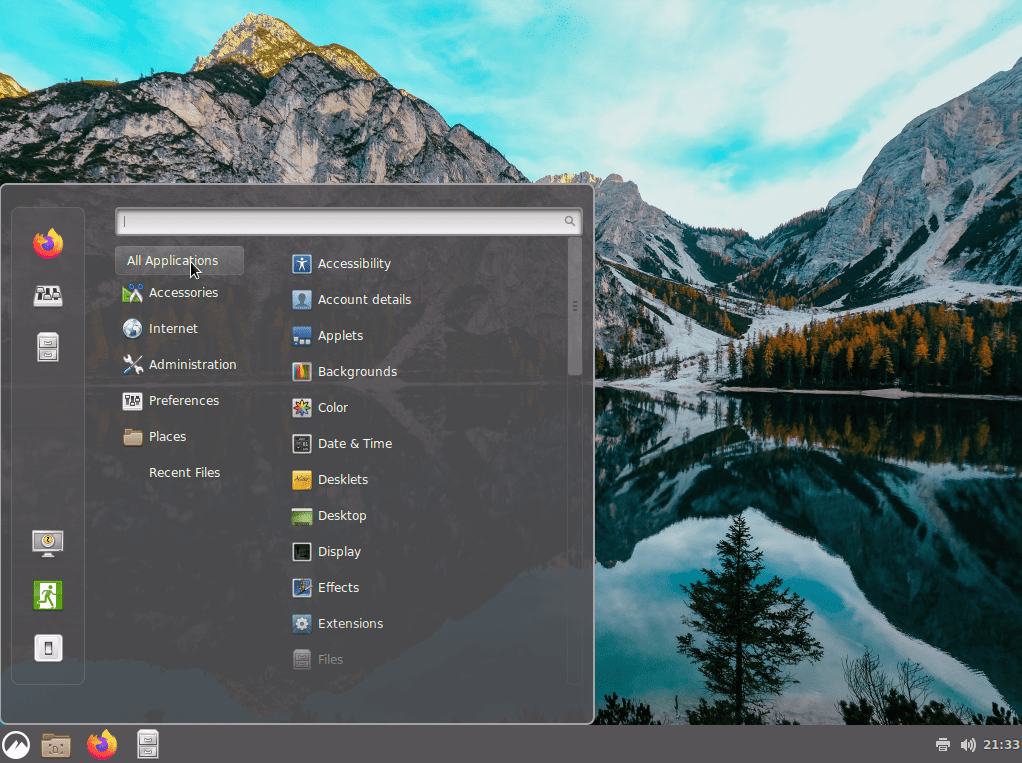Open the file manager from the menu sidebar
1022x763 pixels.
pyautogui.click(x=47, y=347)
